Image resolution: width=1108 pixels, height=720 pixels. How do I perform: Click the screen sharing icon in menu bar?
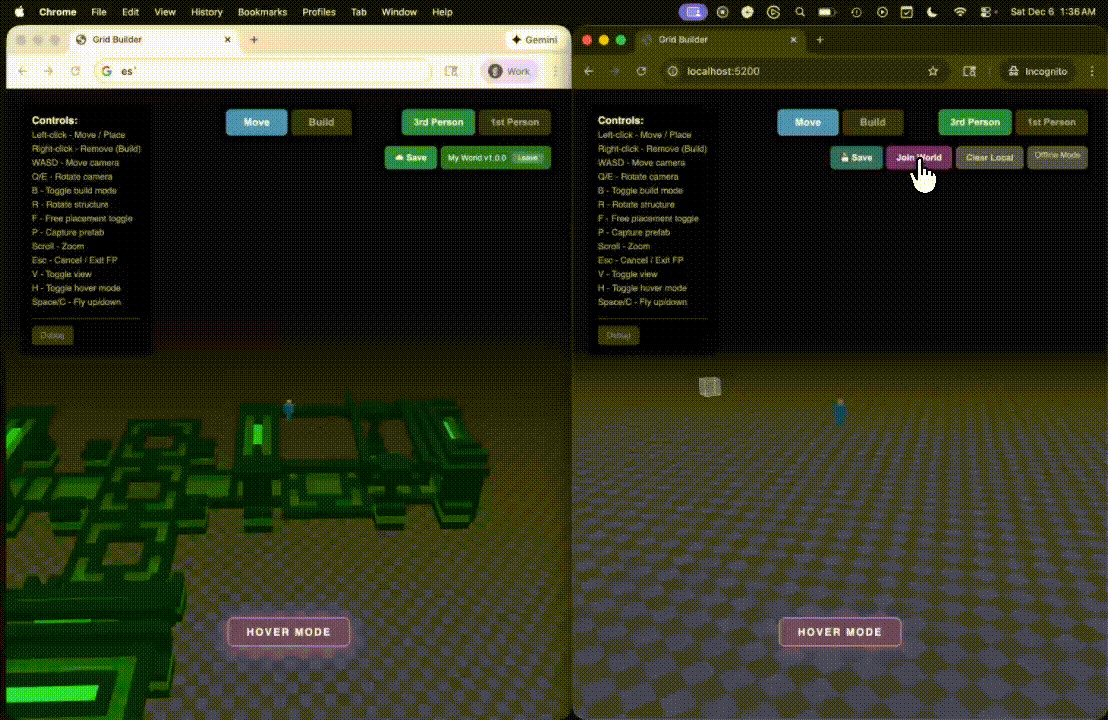pyautogui.click(x=693, y=12)
